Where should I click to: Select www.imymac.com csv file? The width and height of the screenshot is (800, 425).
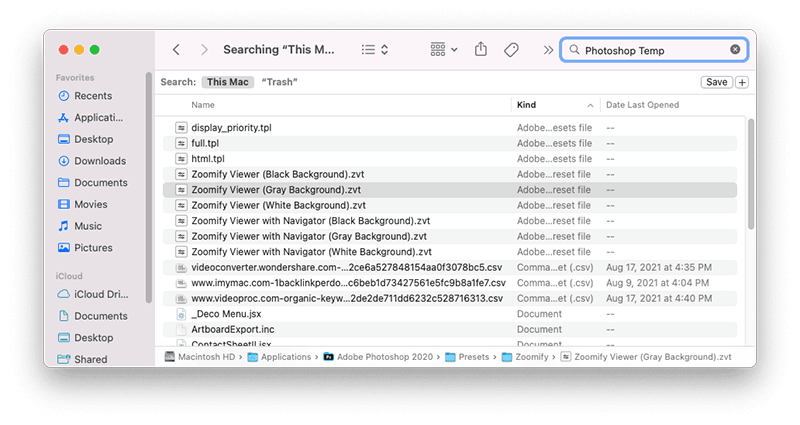coord(450,283)
